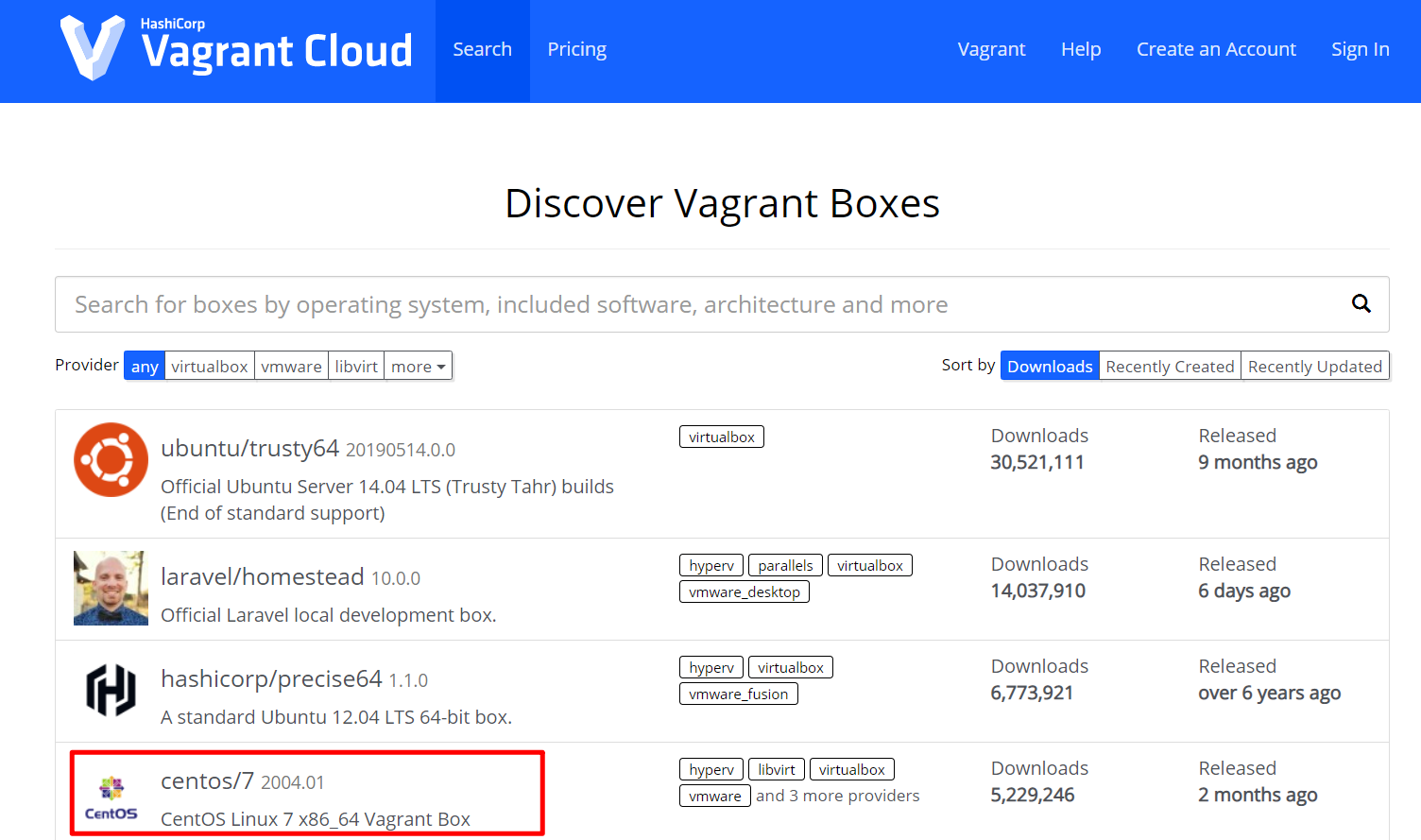Select the 'any' provider filter
1421x840 pixels.
tap(145, 366)
